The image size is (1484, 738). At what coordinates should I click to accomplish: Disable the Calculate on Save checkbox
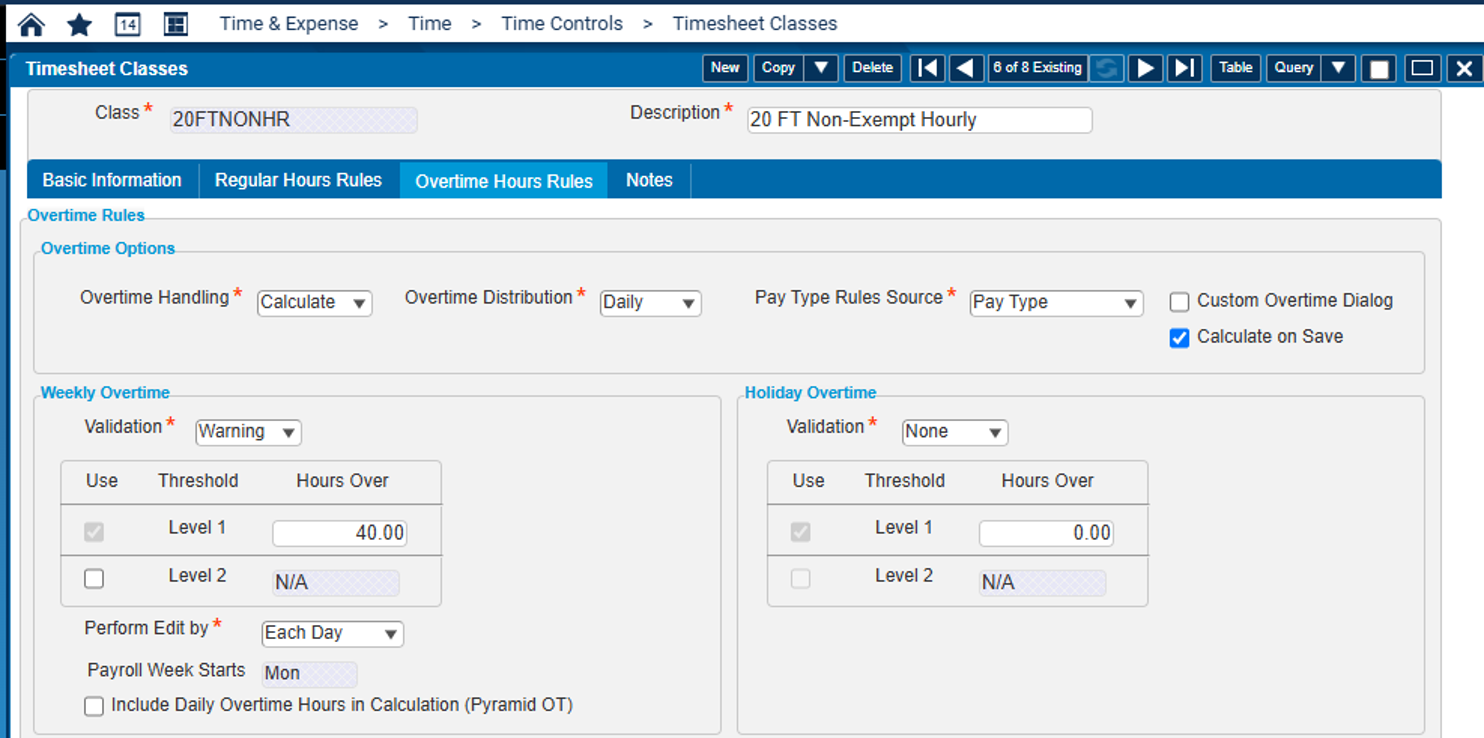pyautogui.click(x=1179, y=338)
